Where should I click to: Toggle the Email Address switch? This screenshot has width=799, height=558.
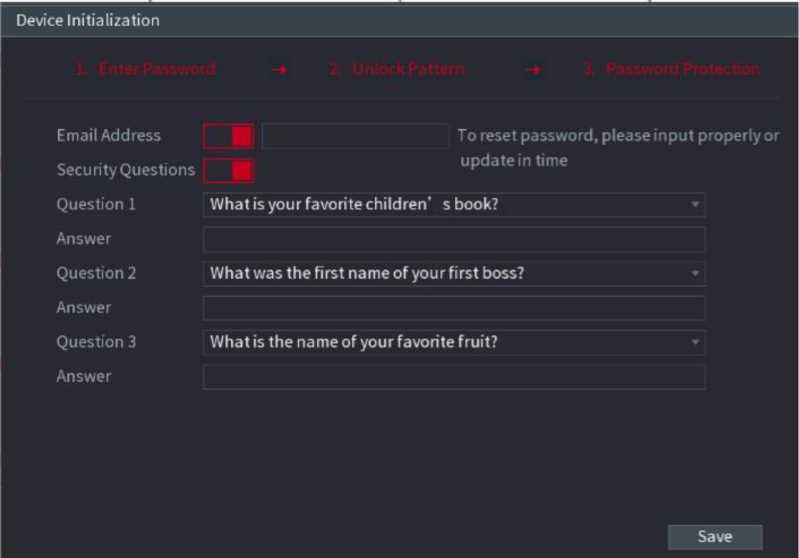228,136
